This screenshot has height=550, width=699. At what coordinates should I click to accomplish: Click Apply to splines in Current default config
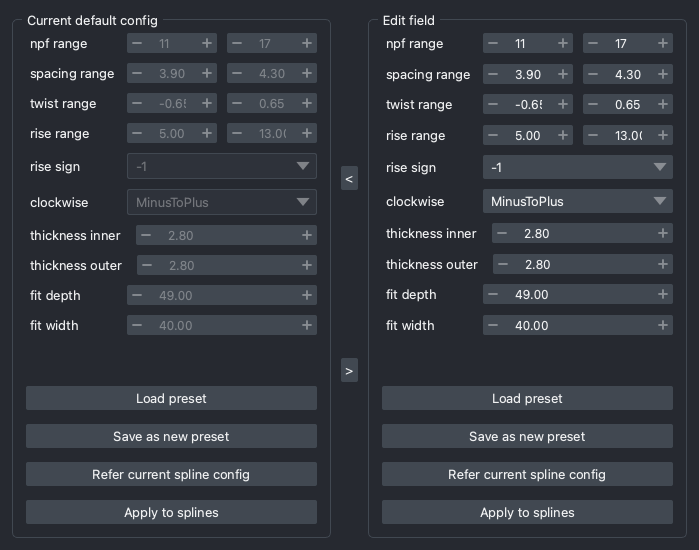coord(171,512)
